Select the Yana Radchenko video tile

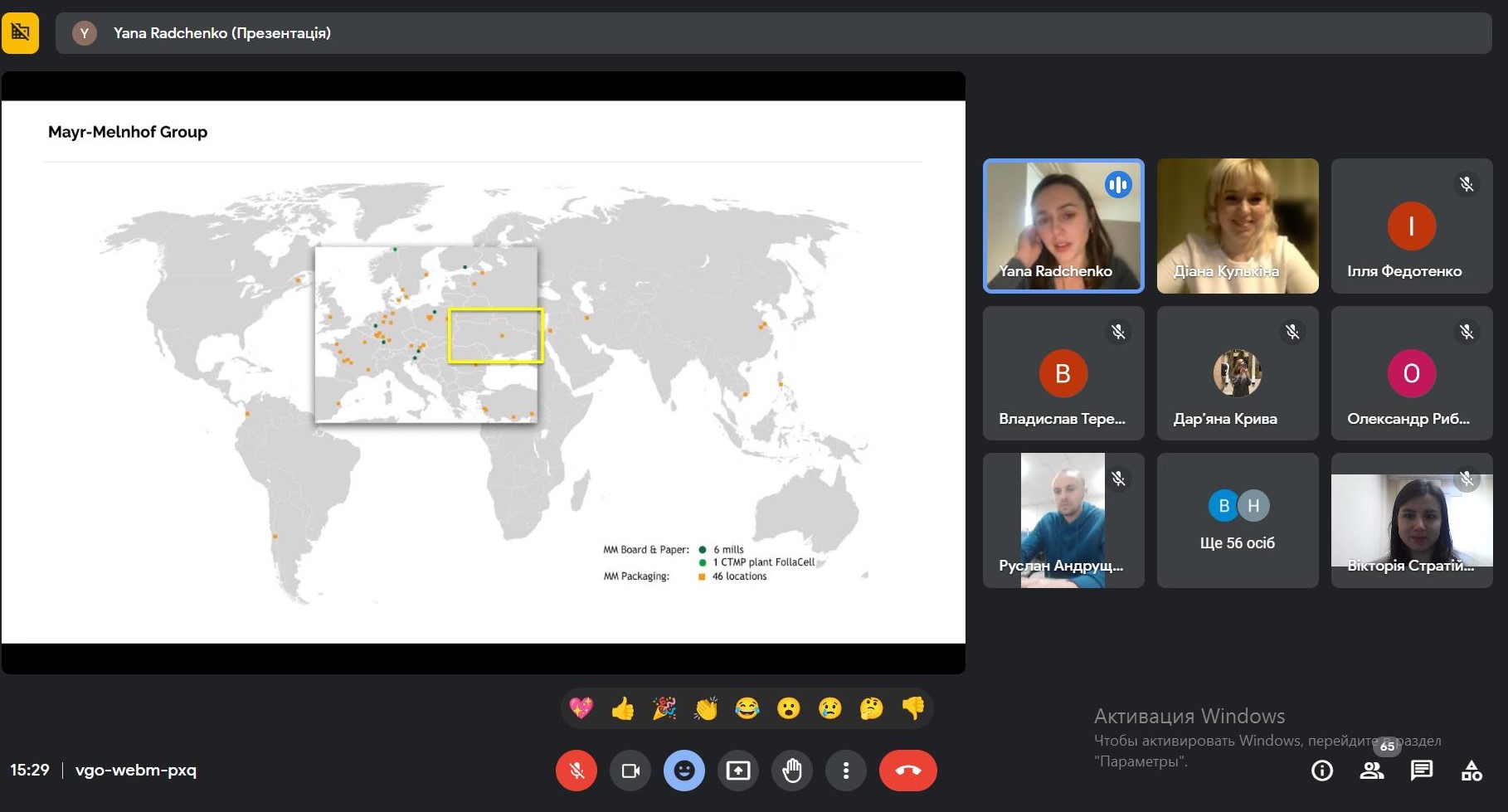pyautogui.click(x=1063, y=226)
